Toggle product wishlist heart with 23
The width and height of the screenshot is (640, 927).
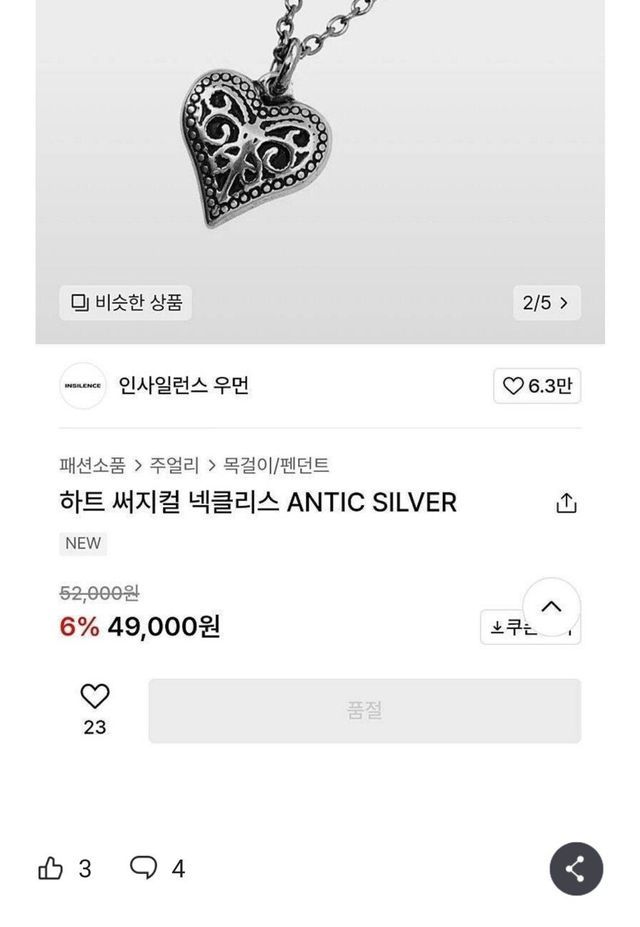tap(95, 696)
